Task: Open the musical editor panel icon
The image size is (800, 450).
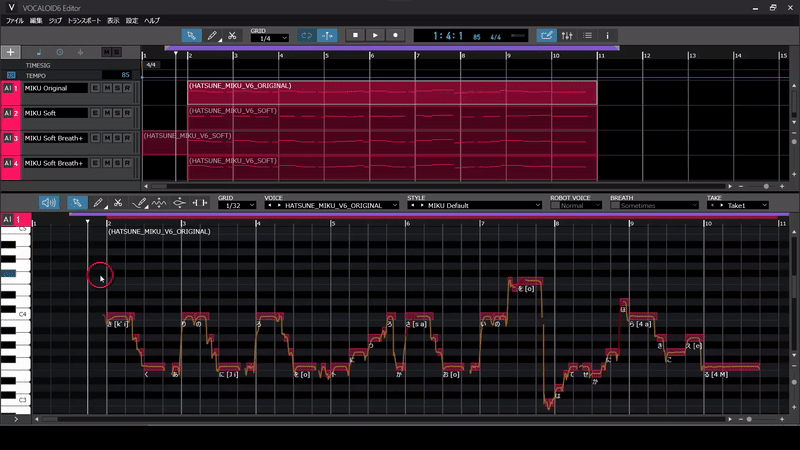Action: click(x=546, y=35)
